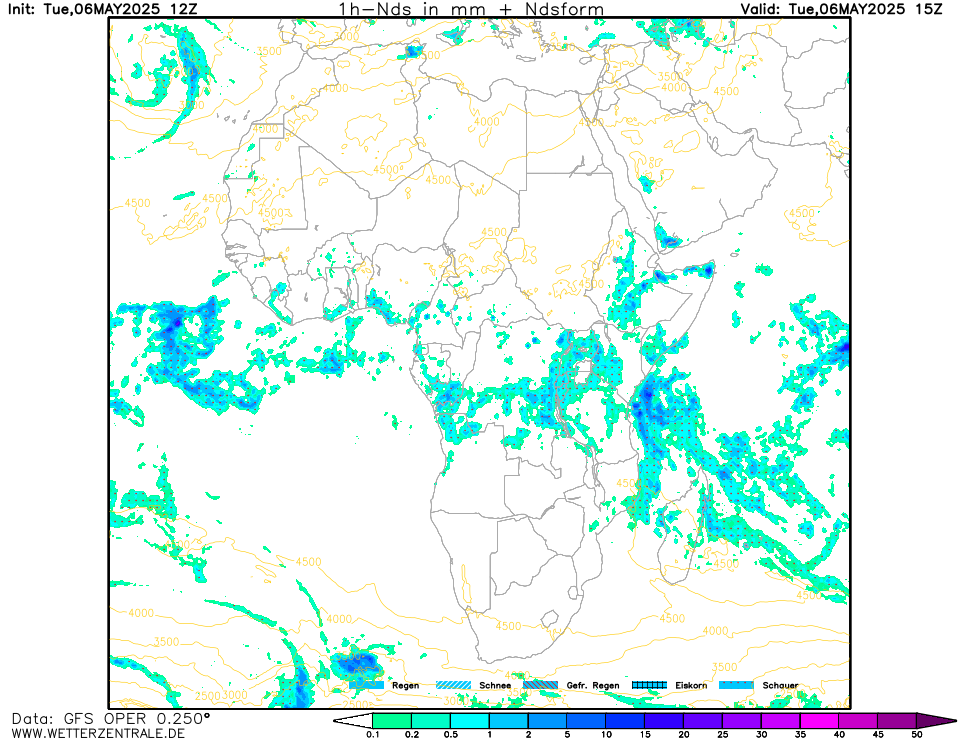
Task: Open the WWW.WETTERZENTRALE.DE link
Action: [x=98, y=733]
